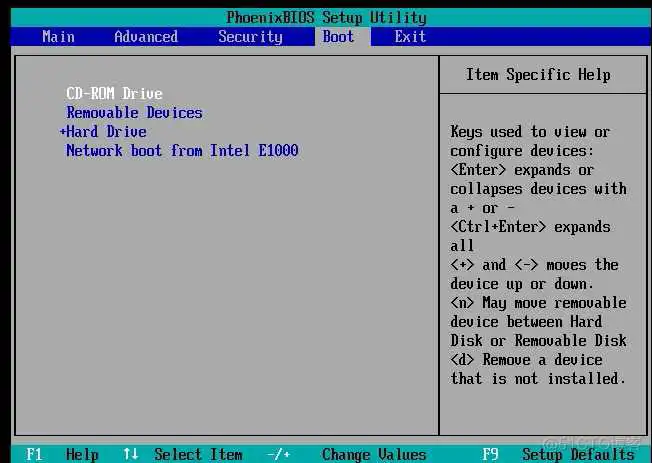Viewport: 652px width, 463px height.
Task: Select Network boot from Intel E1000
Action: coord(182,151)
